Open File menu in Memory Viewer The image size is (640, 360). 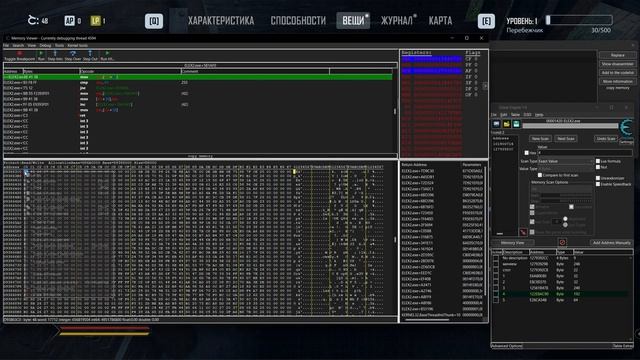(6, 45)
